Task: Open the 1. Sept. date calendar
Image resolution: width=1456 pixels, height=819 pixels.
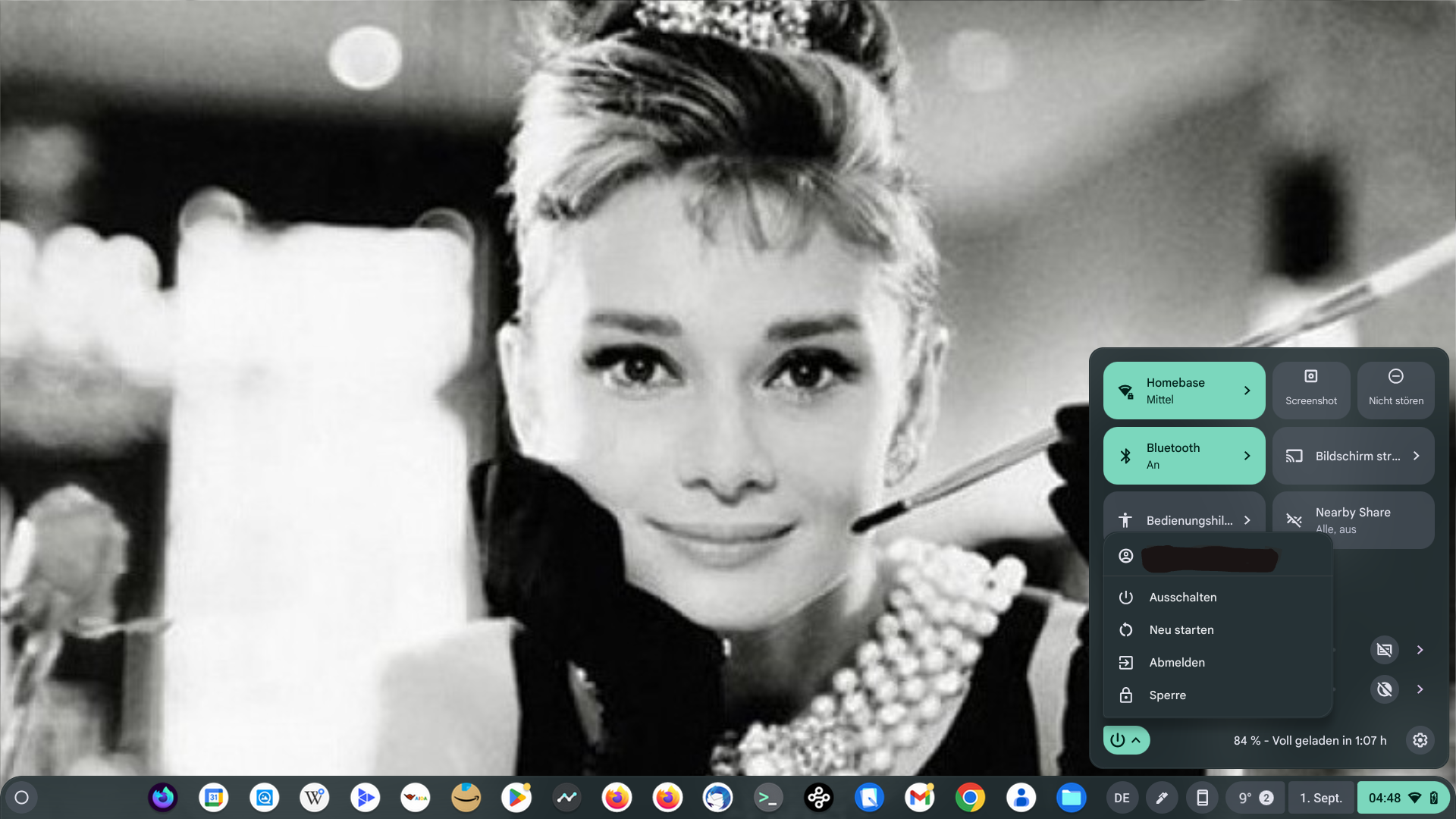Action: (x=1320, y=798)
